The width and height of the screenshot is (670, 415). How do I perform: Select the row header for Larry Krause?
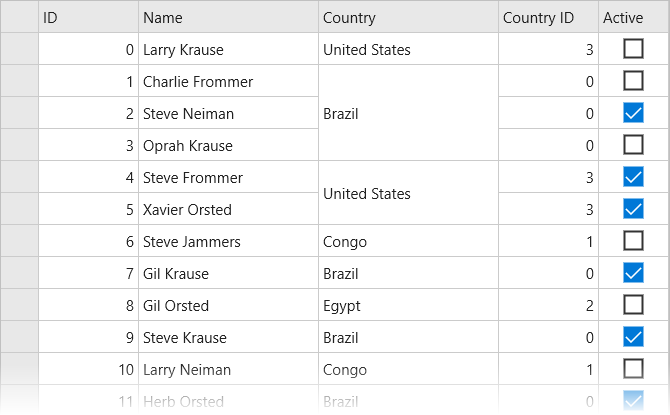click(x=19, y=49)
